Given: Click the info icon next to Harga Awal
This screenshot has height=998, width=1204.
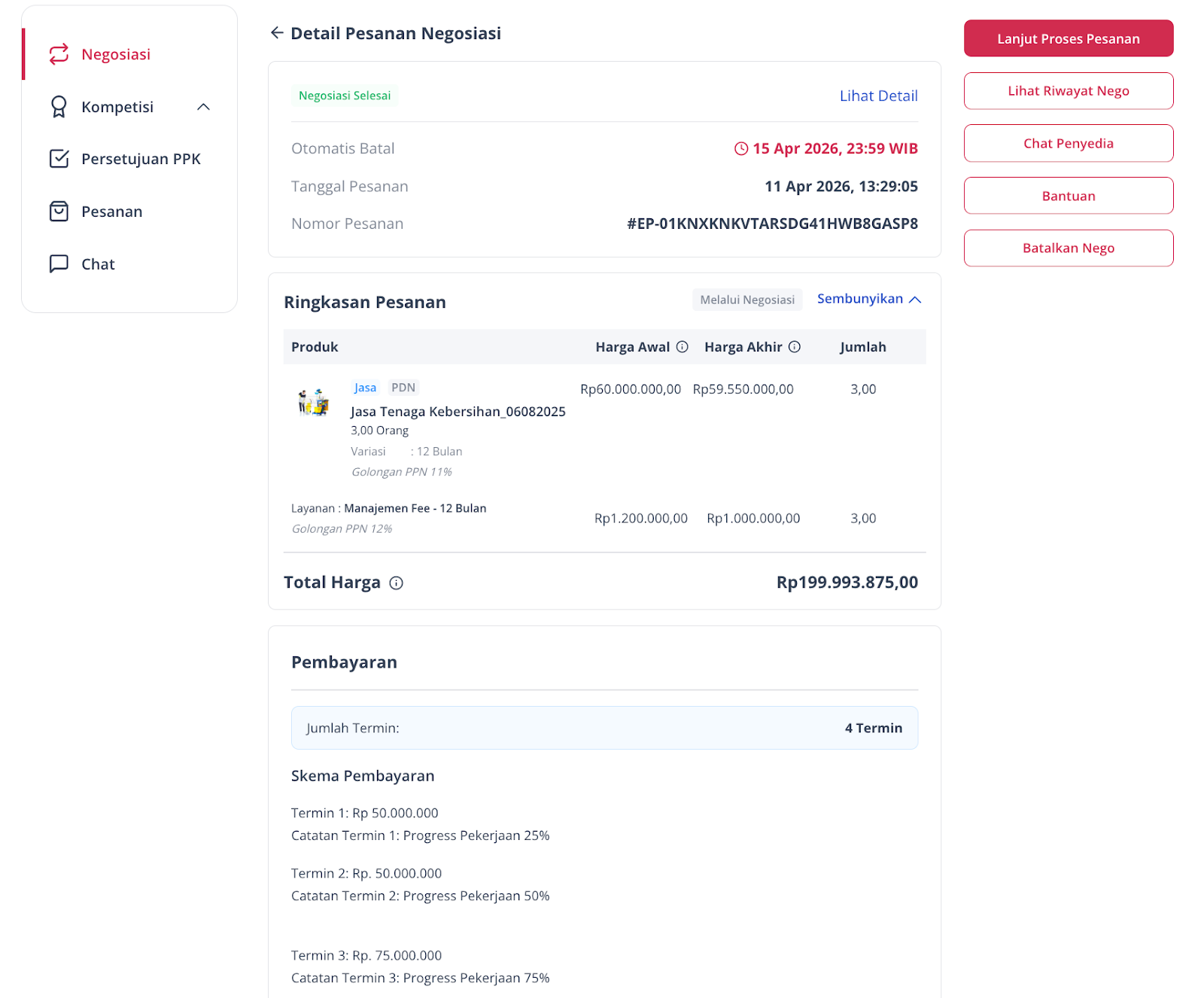Looking at the screenshot, I should pos(683,347).
